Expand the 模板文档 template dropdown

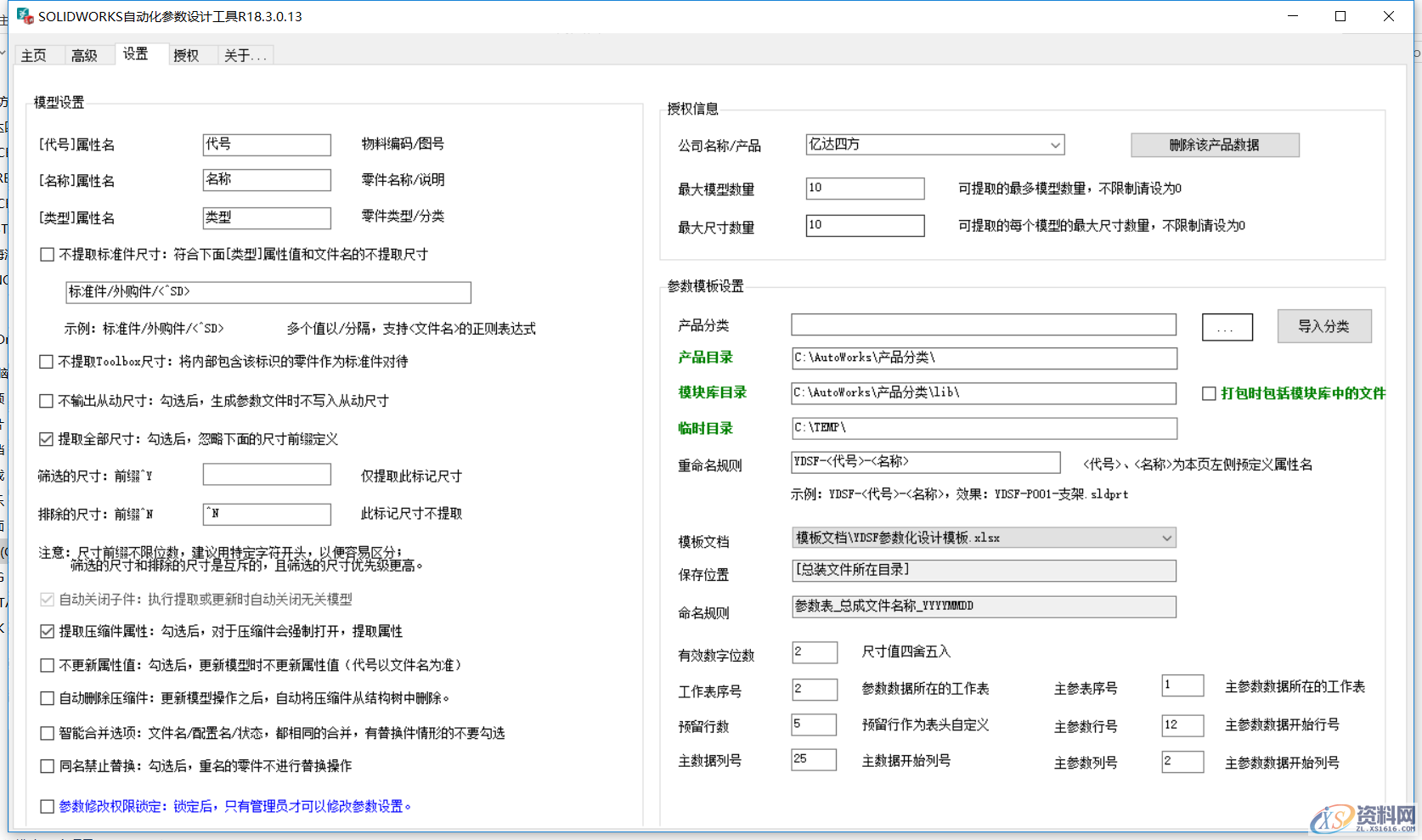pos(1167,538)
